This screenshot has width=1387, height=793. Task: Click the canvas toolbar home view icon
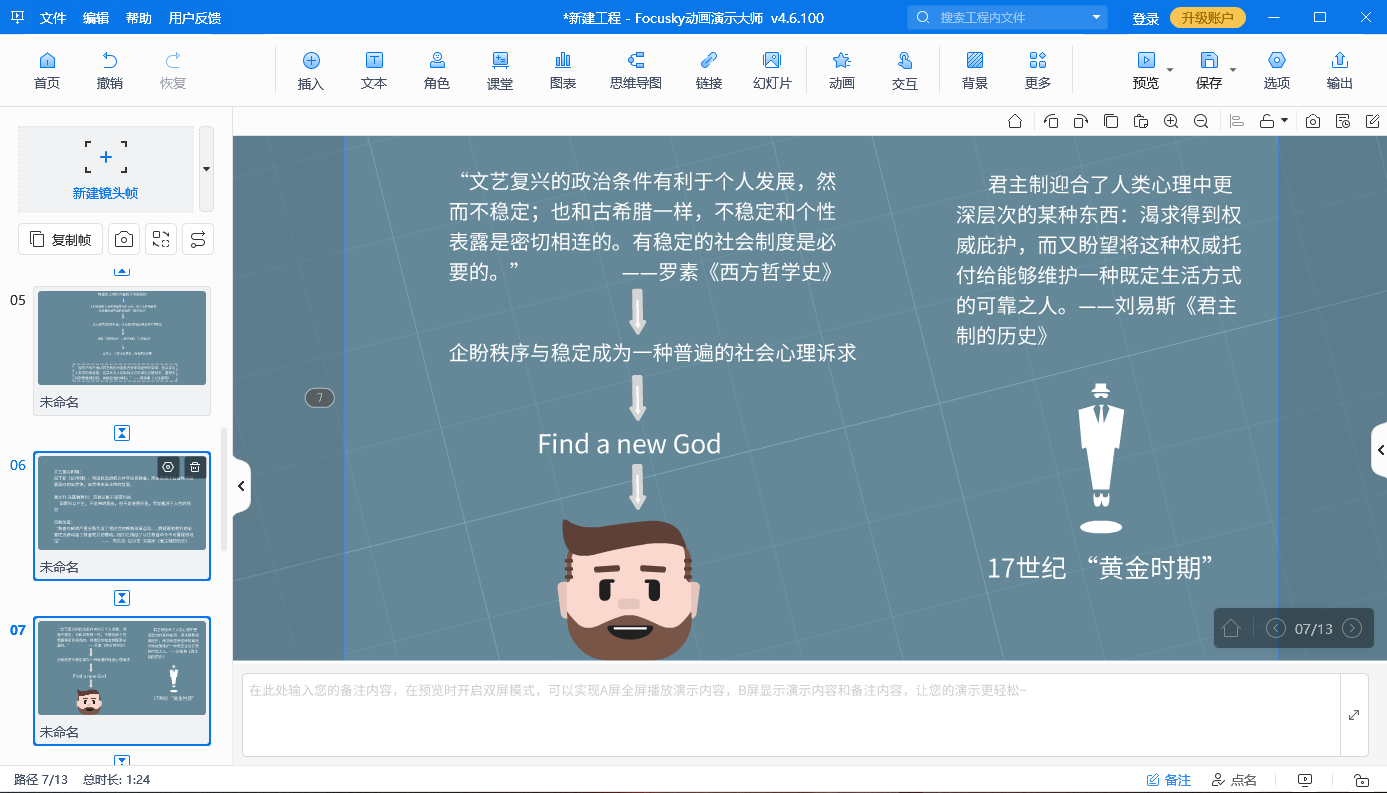coord(1015,121)
